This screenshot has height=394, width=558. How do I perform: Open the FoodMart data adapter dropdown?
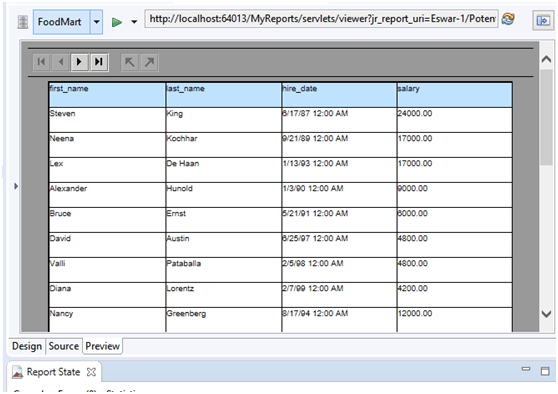coord(96,22)
